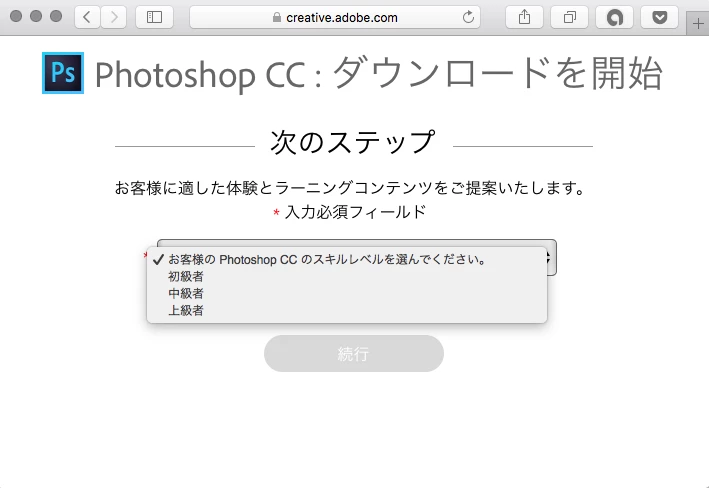The width and height of the screenshot is (709, 488).
Task: Select 上級者 skill level option
Action: coord(347,310)
